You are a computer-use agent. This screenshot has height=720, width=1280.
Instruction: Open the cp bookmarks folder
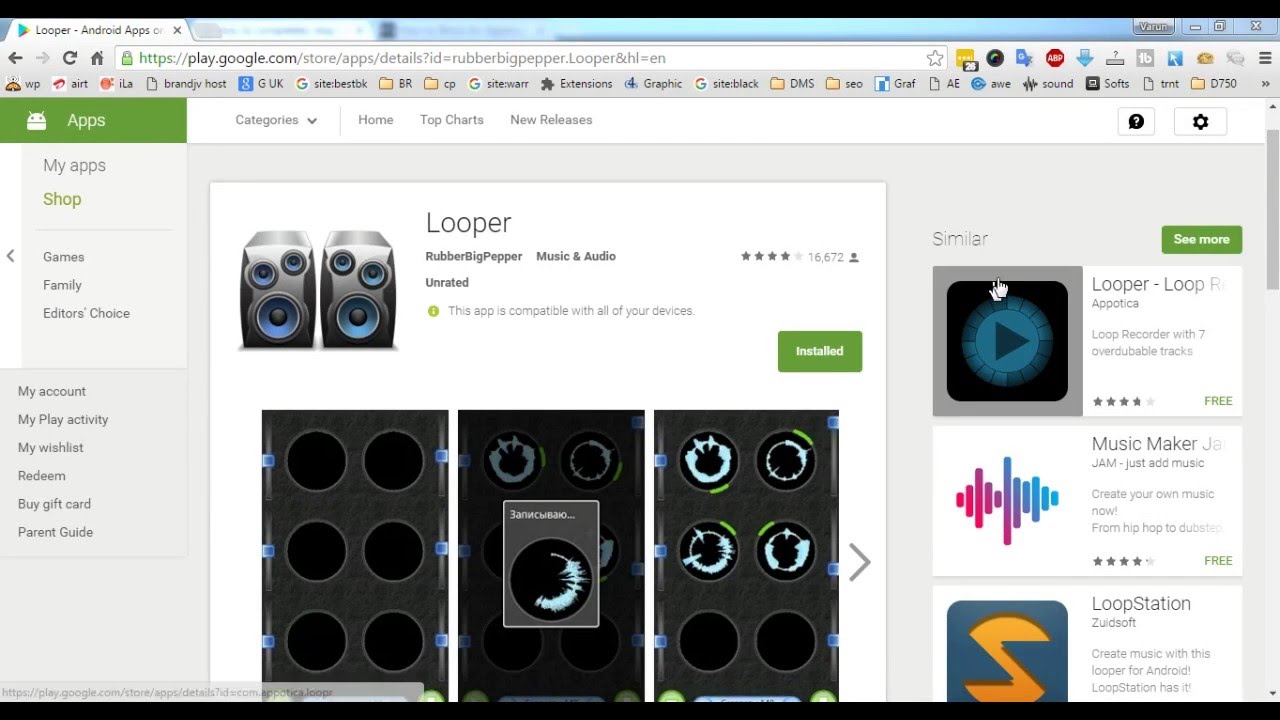click(x=440, y=84)
